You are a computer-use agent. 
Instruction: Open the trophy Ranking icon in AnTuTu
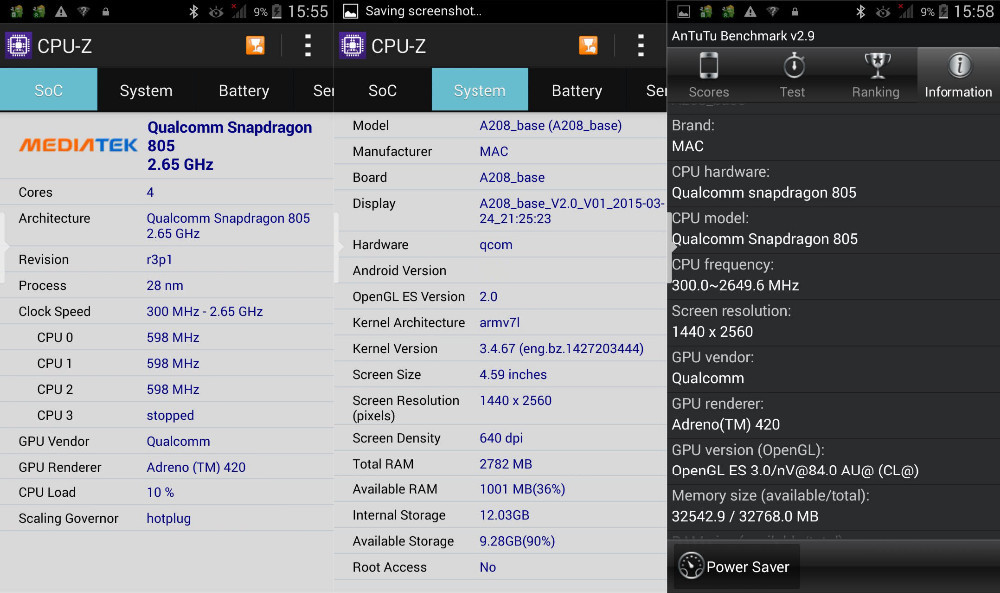[x=876, y=67]
